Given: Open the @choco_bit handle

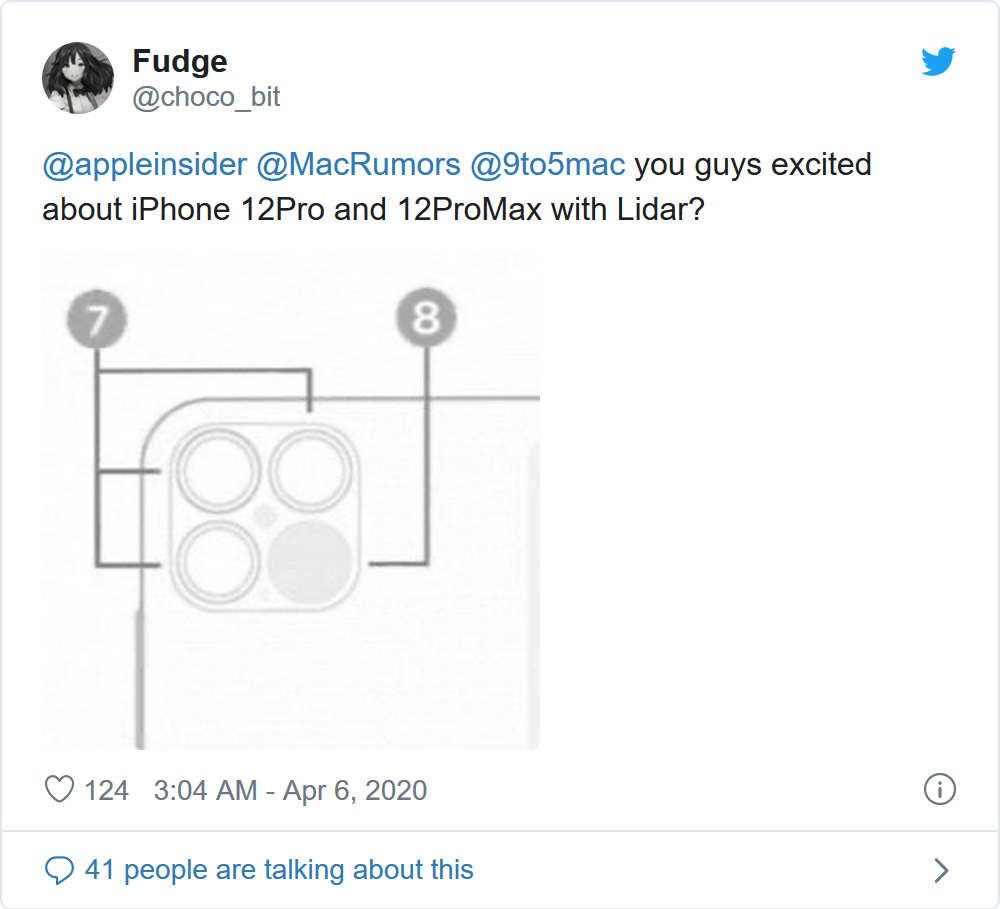Looking at the screenshot, I should [206, 97].
